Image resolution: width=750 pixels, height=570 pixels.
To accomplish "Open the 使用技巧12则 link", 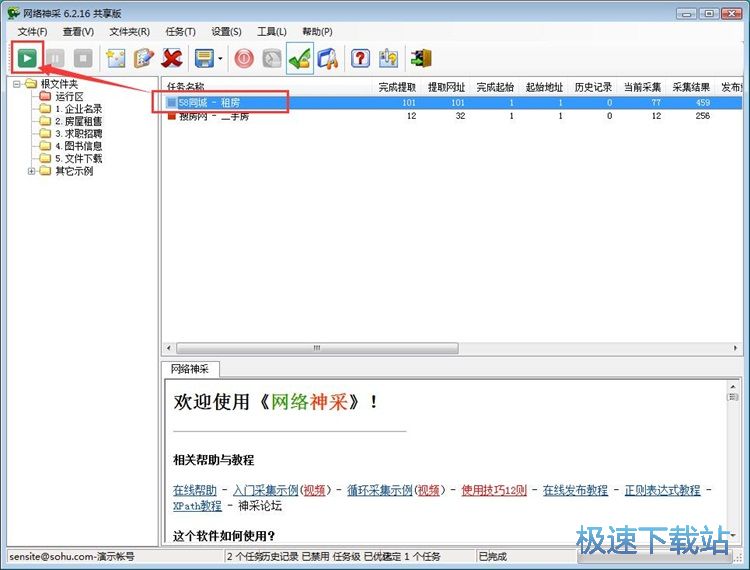I will tap(494, 490).
